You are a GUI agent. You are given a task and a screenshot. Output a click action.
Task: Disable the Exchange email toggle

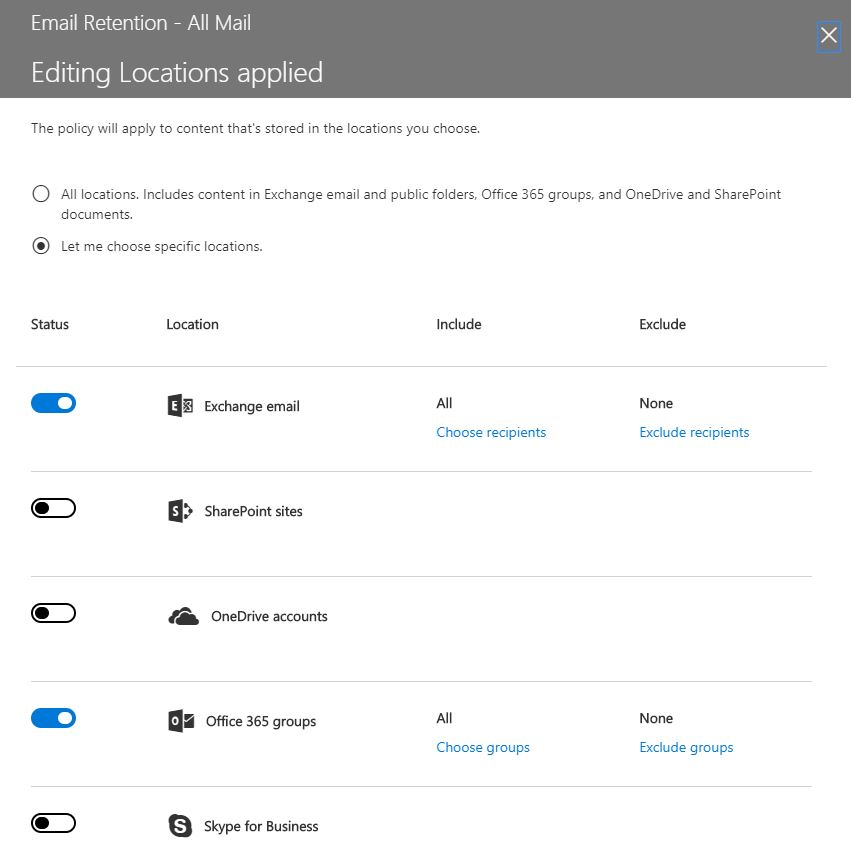point(53,403)
